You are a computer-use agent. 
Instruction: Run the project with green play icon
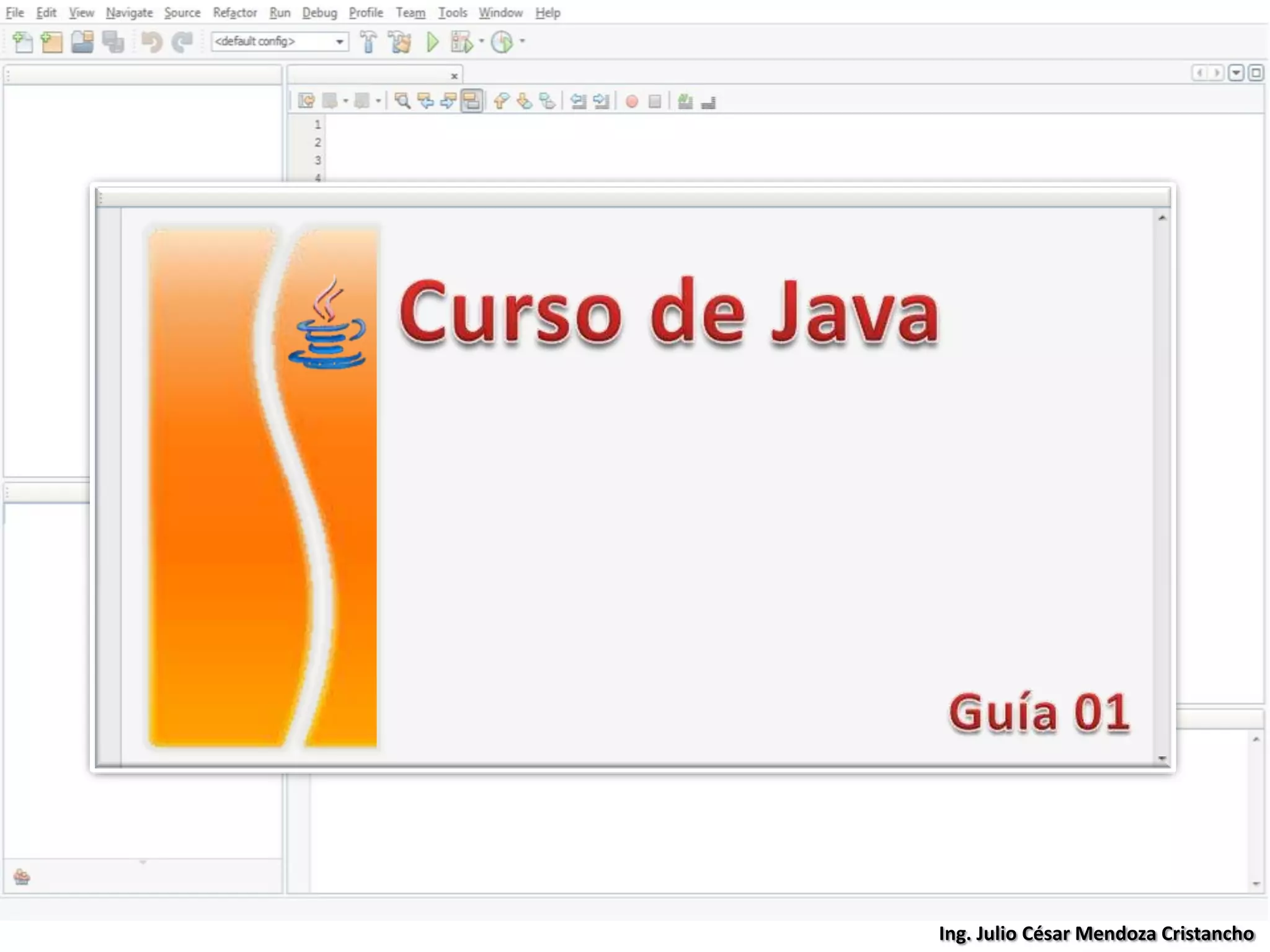(433, 42)
